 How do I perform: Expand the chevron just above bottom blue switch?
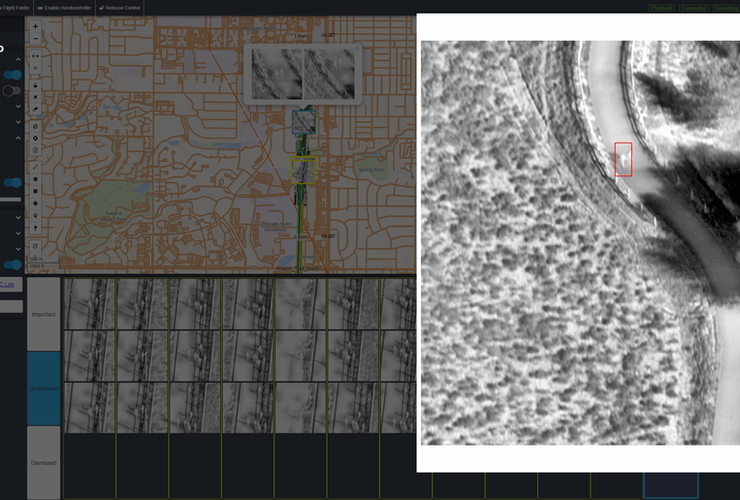[x=19, y=247]
